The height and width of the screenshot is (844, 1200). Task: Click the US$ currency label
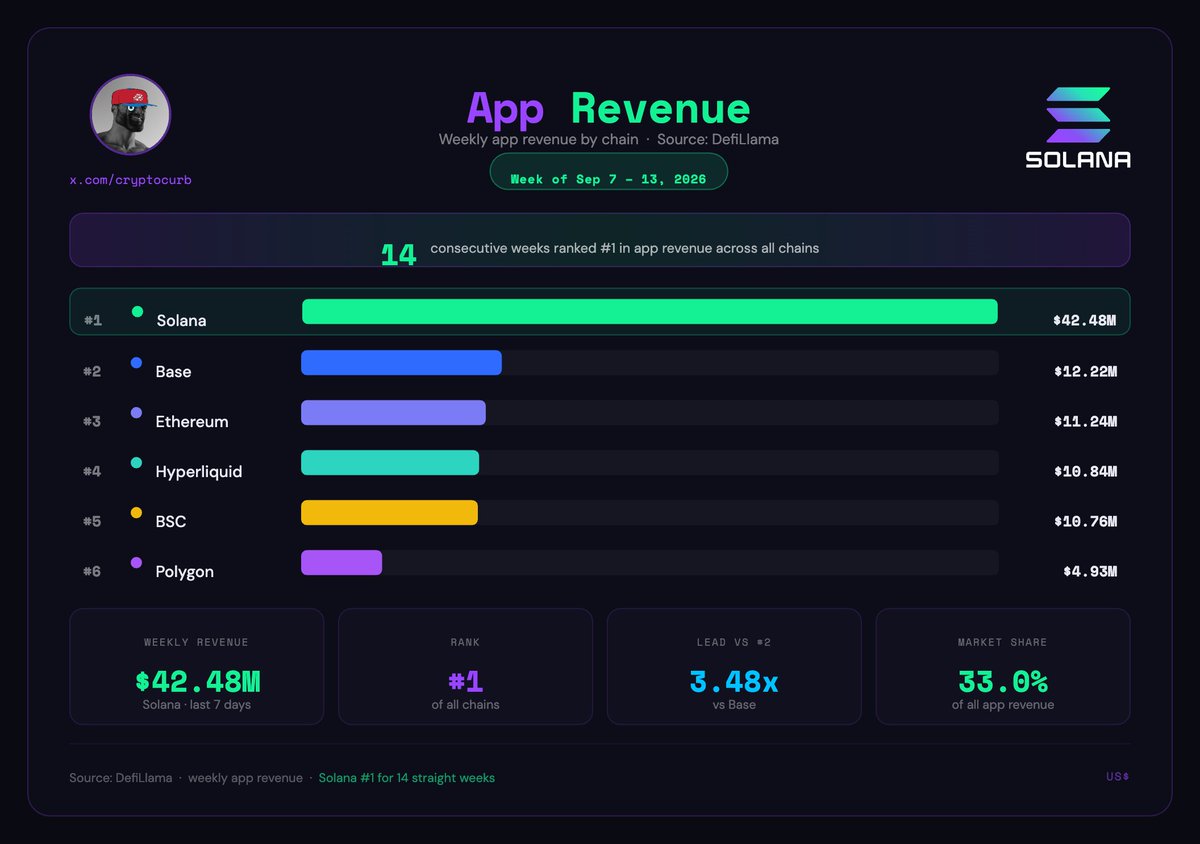point(1118,777)
